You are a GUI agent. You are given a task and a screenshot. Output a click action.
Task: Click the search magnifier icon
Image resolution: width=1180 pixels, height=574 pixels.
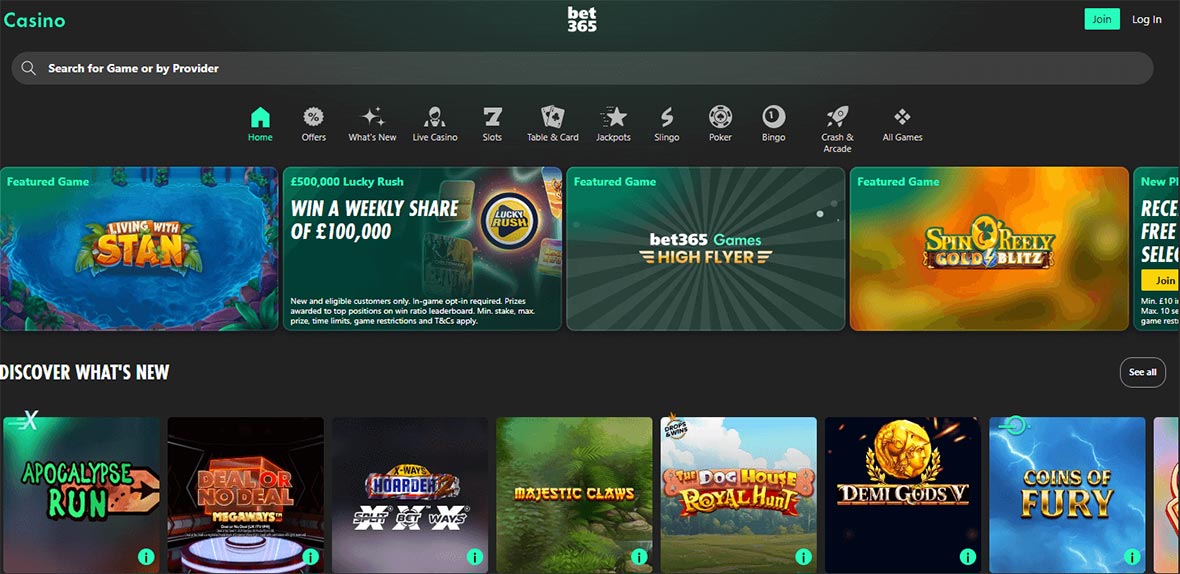pos(29,68)
